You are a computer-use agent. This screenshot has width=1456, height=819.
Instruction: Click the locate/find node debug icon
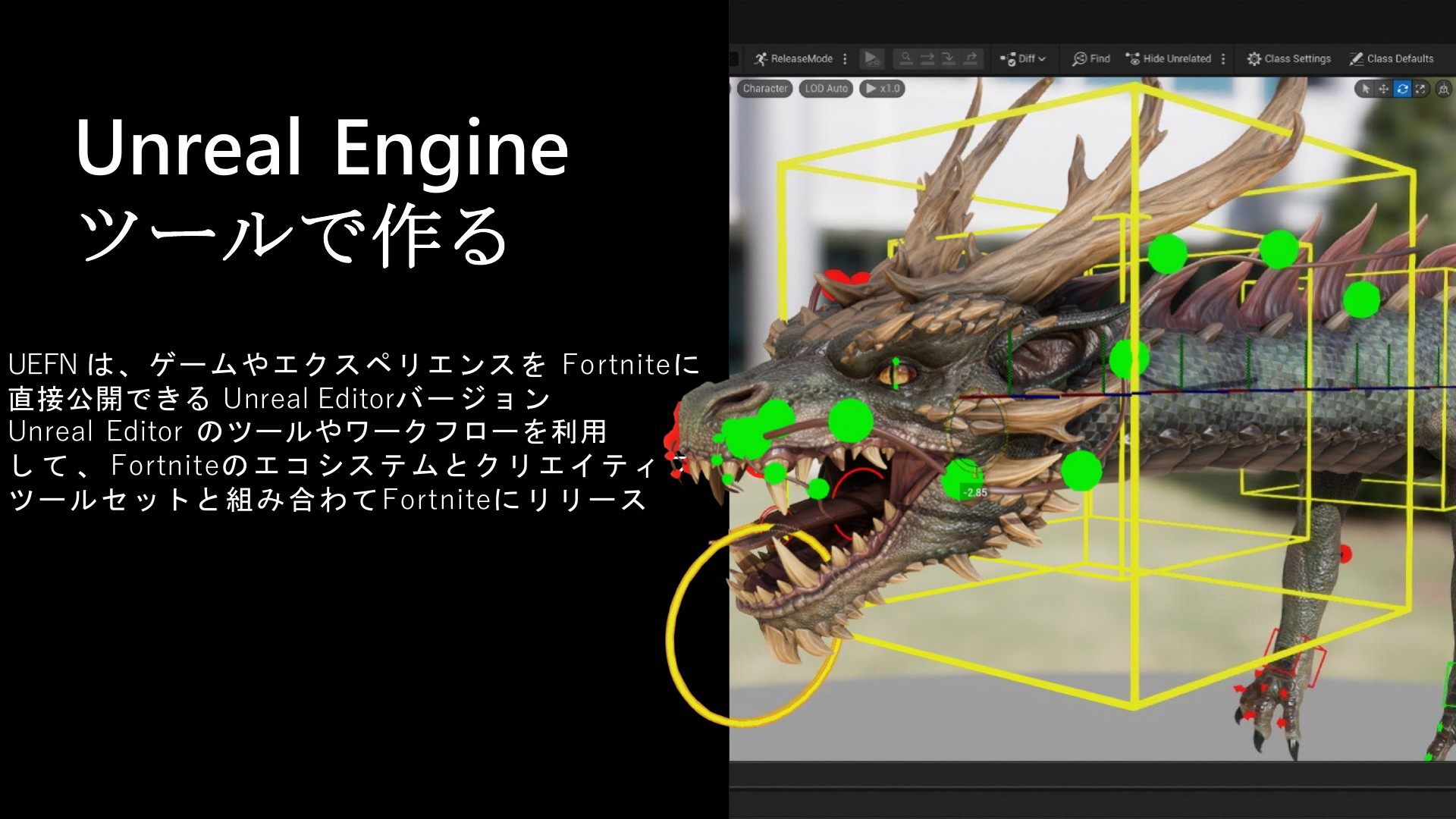(905, 58)
